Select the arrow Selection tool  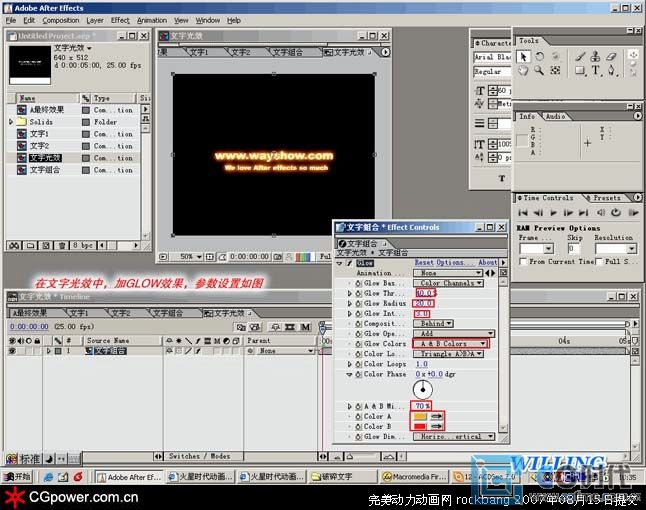click(523, 56)
